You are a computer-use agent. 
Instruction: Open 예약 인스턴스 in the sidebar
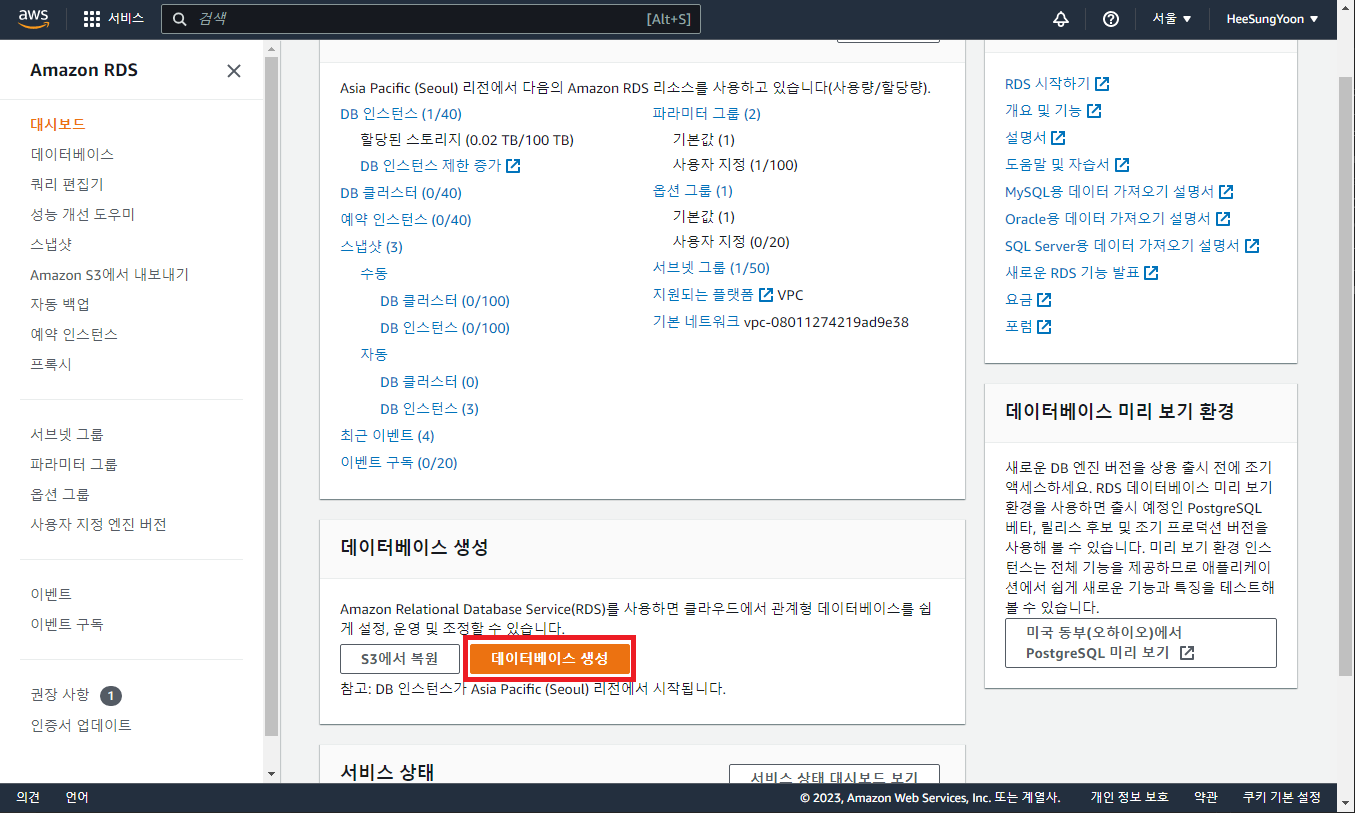(x=73, y=334)
